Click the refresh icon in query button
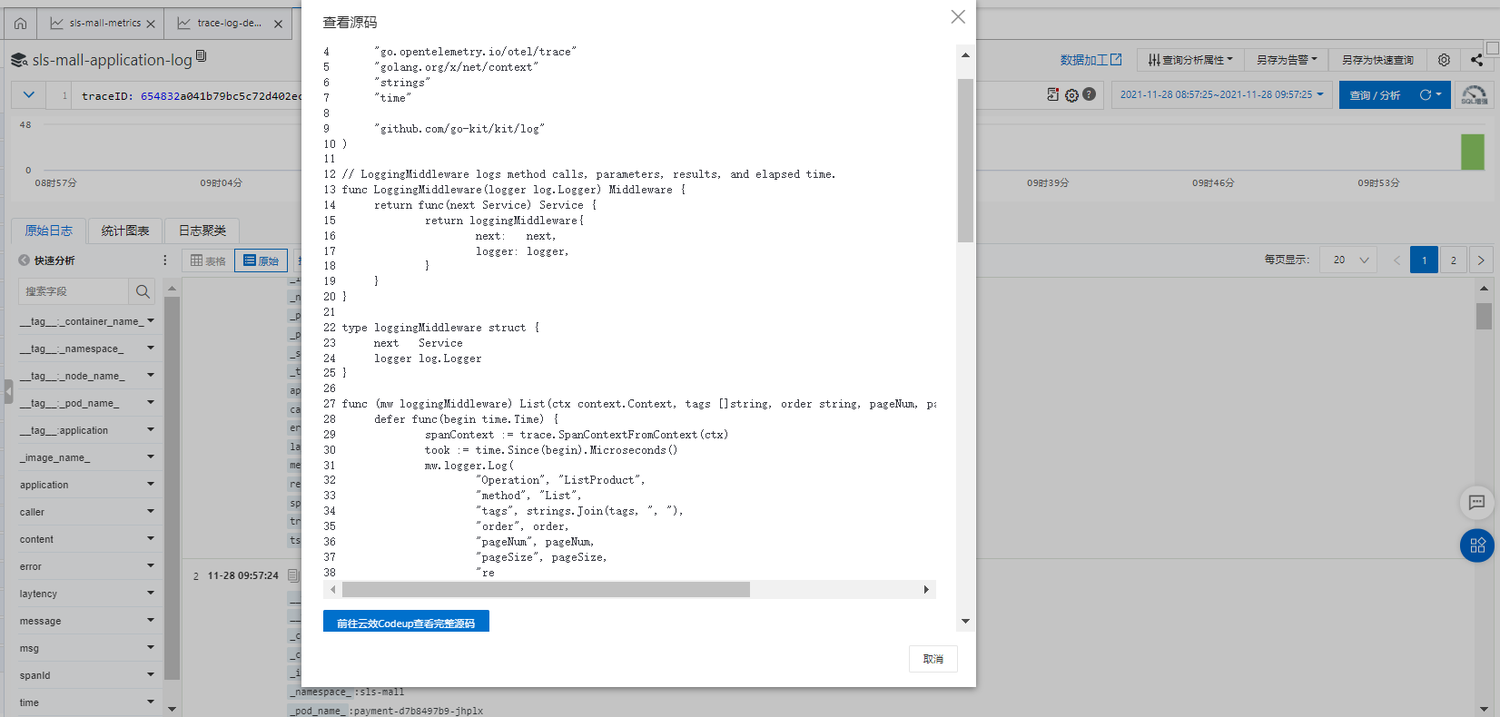The image size is (1500, 717). pyautogui.click(x=1426, y=95)
